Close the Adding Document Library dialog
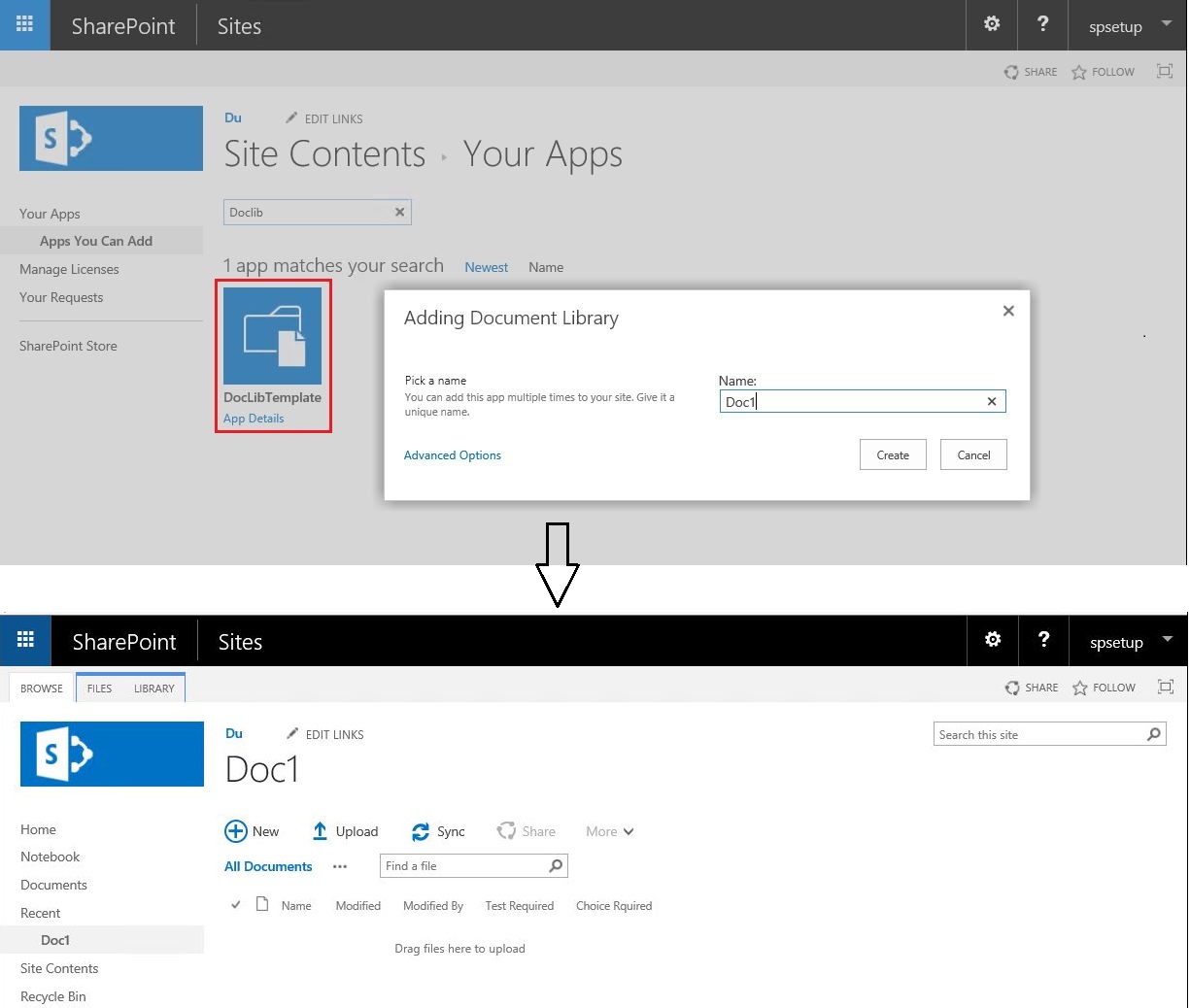Viewport: 1190px width, 1008px height. coord(1008,311)
